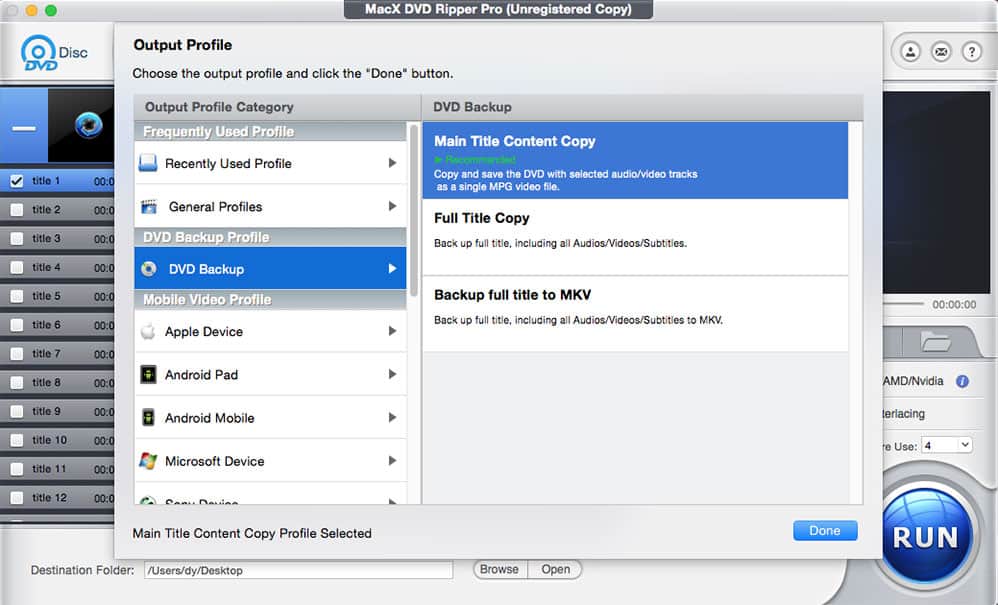Click the big RUN button
The width and height of the screenshot is (998, 605).
[x=926, y=536]
